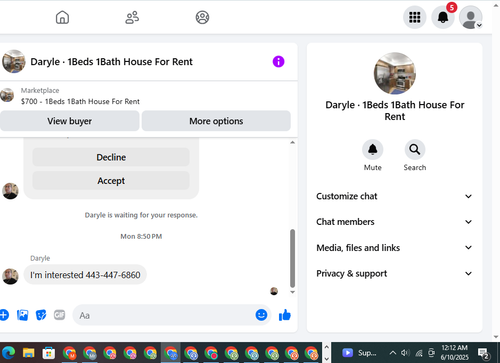Viewport: 500px width, 363px height.
Task: Open Microsoft Store from taskbar
Action: click(x=49, y=353)
